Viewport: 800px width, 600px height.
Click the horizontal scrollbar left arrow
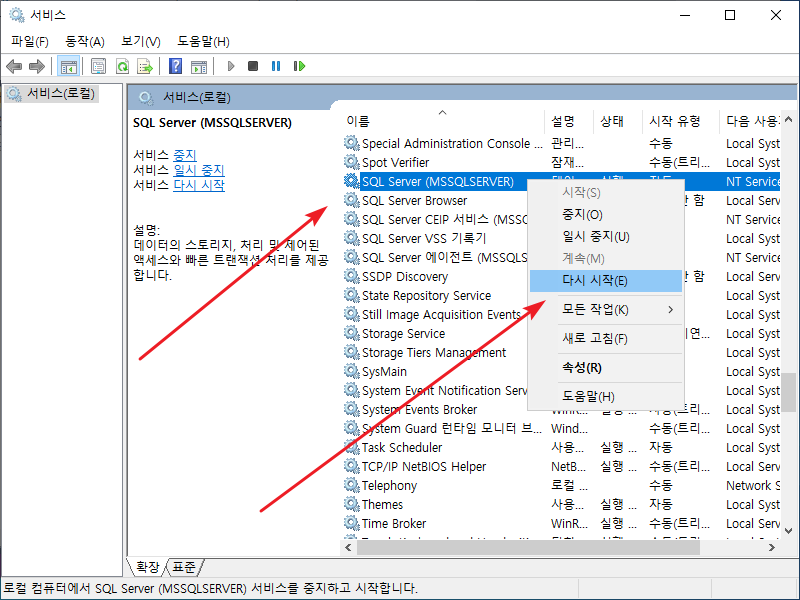click(x=348, y=547)
